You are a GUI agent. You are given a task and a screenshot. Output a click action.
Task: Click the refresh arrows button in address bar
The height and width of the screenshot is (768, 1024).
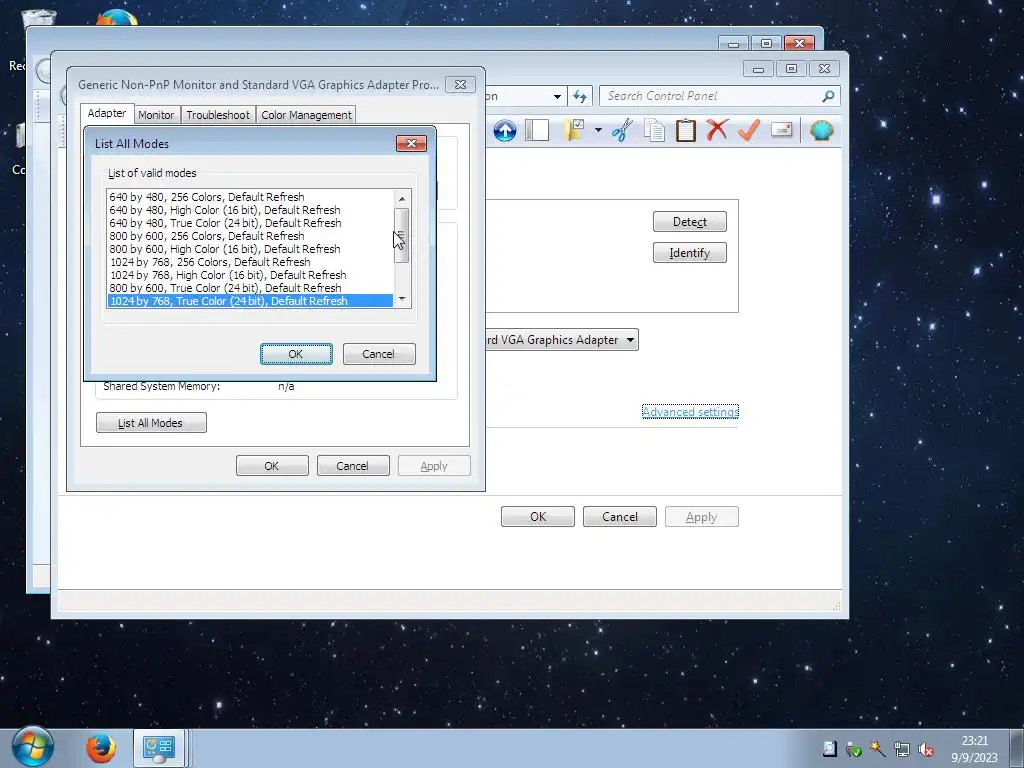click(x=580, y=97)
